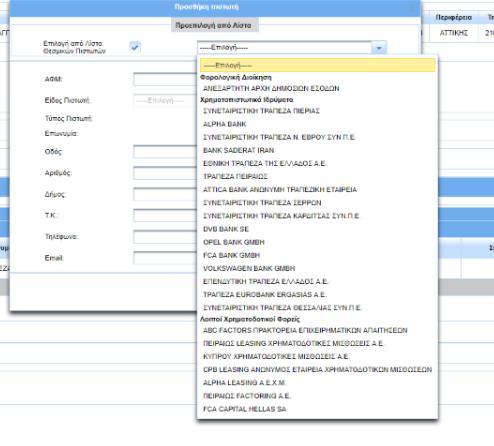Click the ΑΤΤΙΚΗΣ table cell
Screen dimensions: 494x446
click(x=454, y=33)
